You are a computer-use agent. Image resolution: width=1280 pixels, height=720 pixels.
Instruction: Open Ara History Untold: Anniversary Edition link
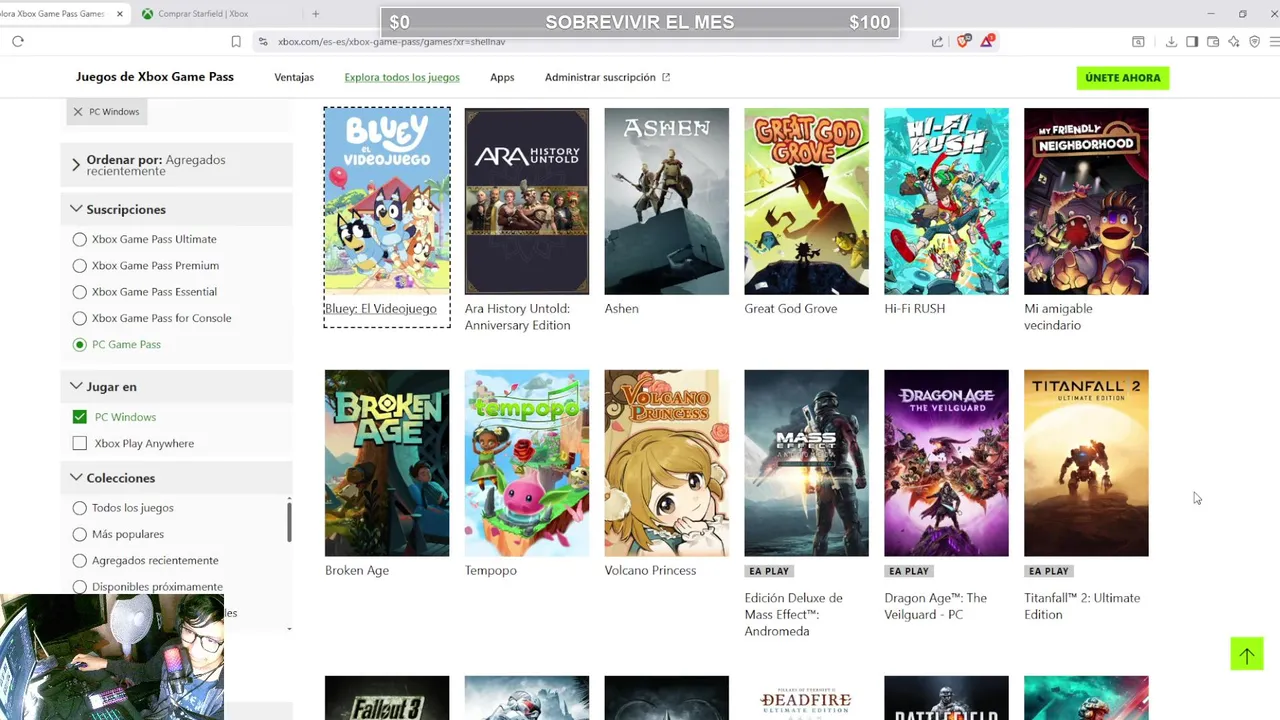(x=517, y=317)
